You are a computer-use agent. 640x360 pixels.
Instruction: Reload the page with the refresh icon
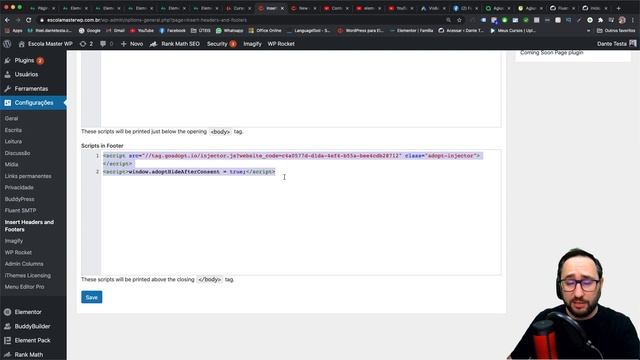(x=28, y=20)
